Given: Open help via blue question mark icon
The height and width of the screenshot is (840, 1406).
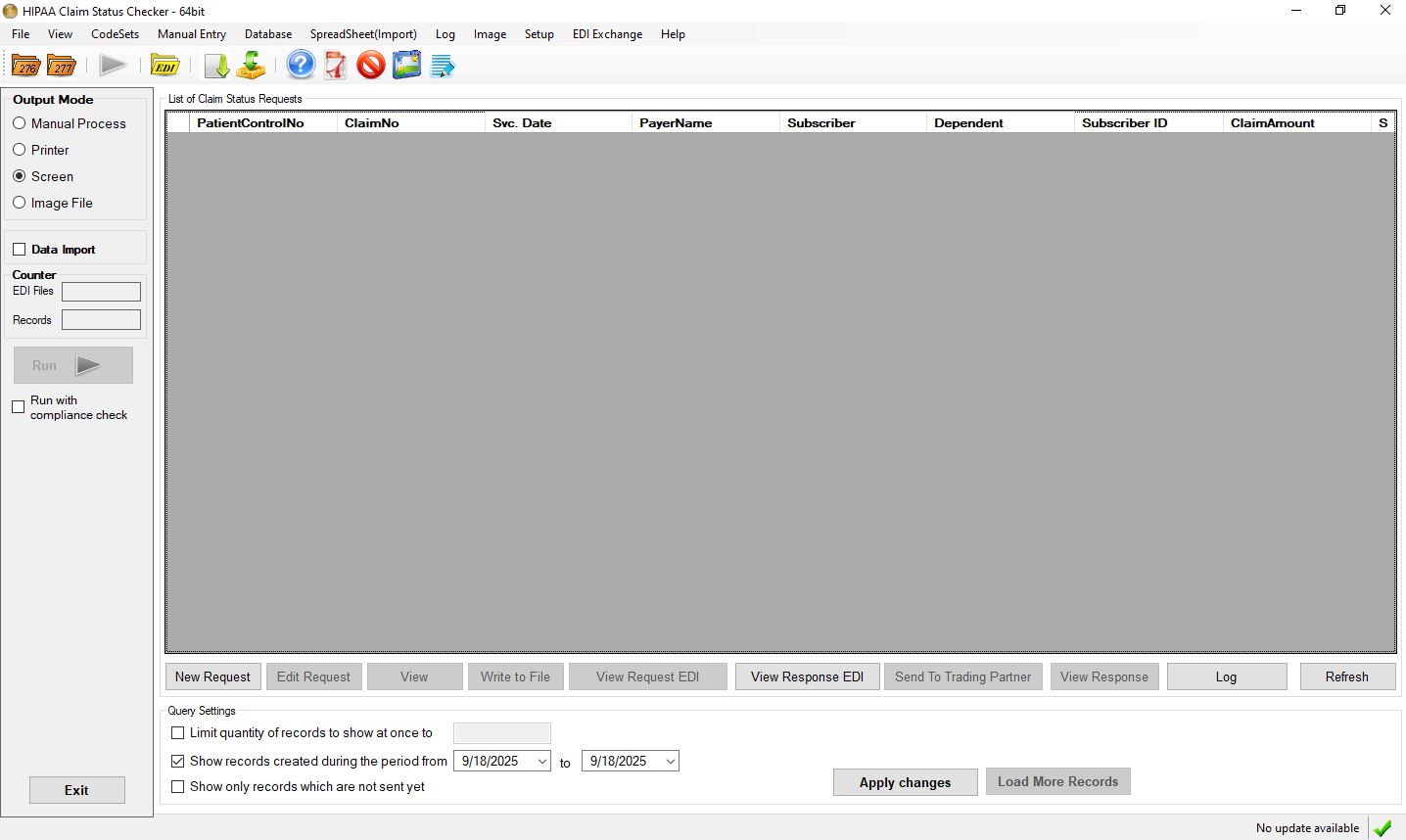Looking at the screenshot, I should (x=301, y=66).
